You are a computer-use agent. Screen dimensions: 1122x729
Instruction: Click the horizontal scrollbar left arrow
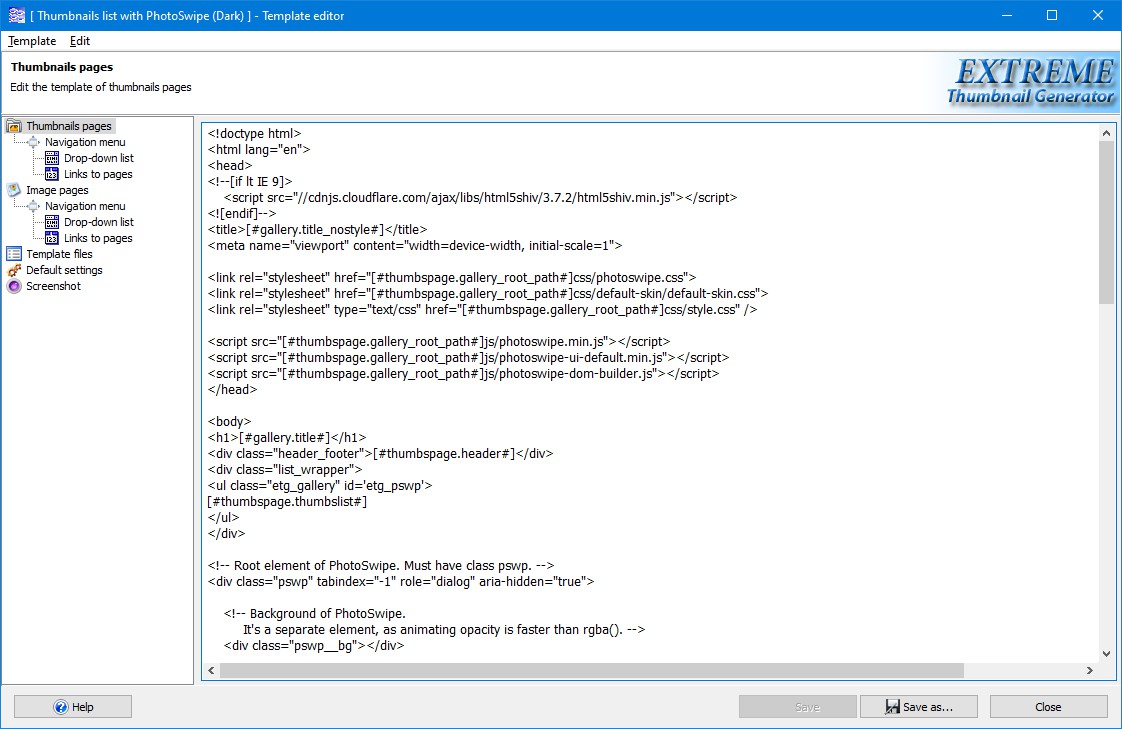tap(211, 670)
